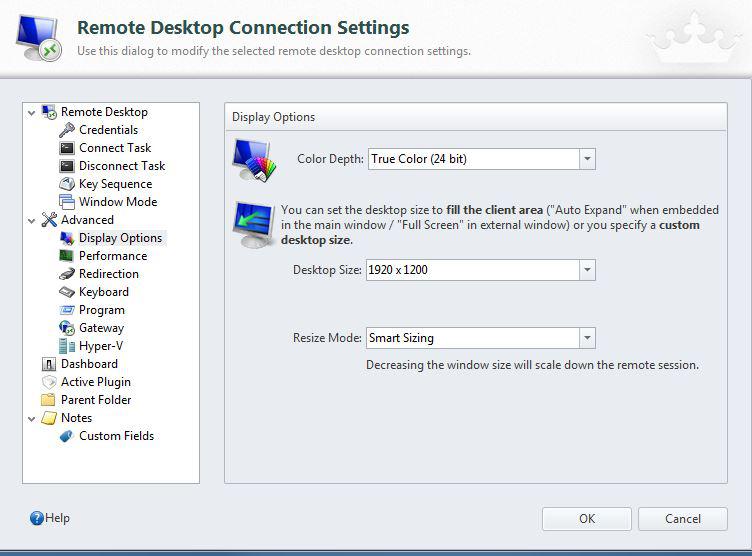Click the Credentials key icon
Screen dimensions: 752x556
pyautogui.click(x=67, y=130)
